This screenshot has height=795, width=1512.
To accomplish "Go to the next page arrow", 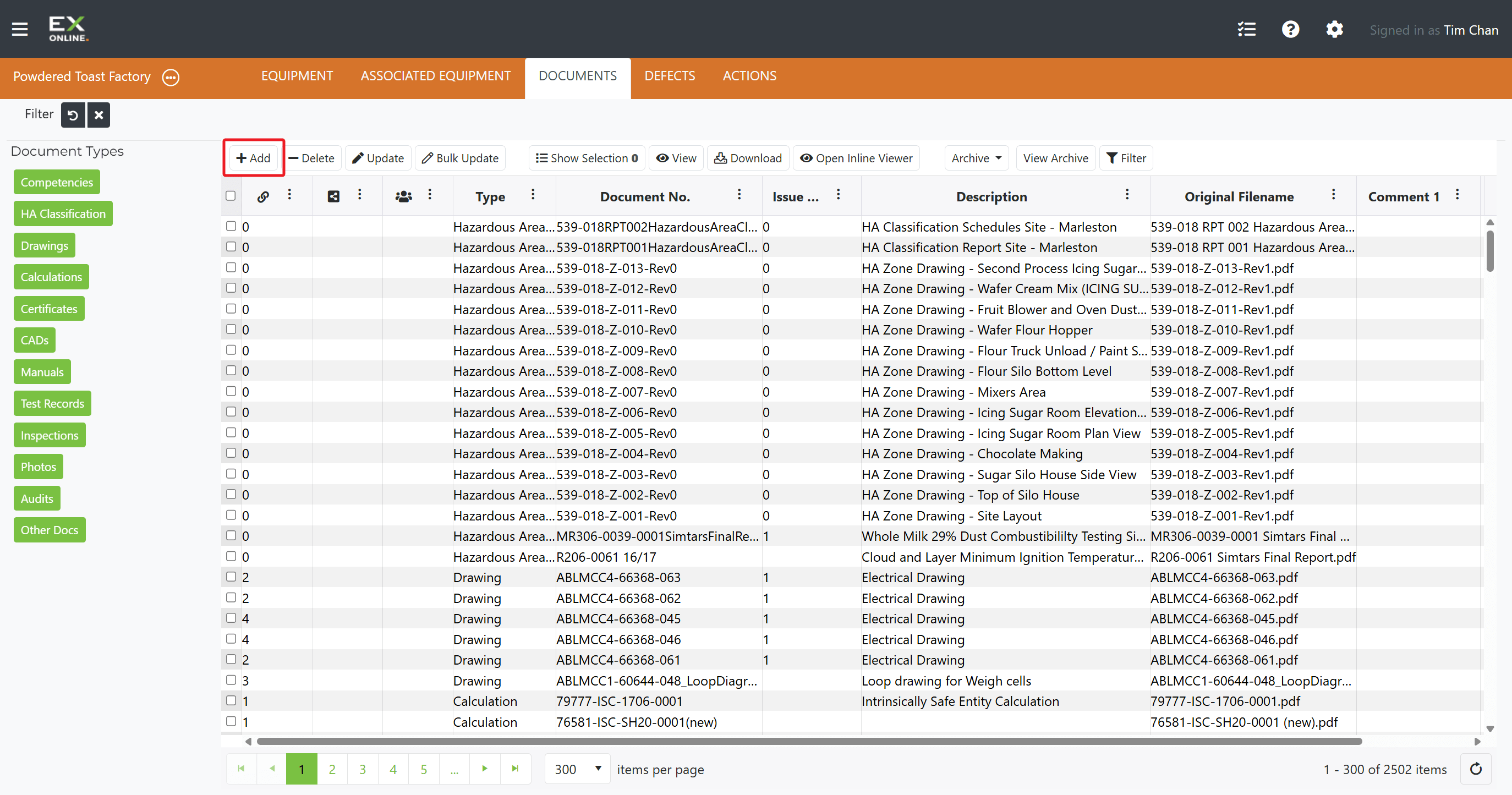I will pyautogui.click(x=485, y=769).
